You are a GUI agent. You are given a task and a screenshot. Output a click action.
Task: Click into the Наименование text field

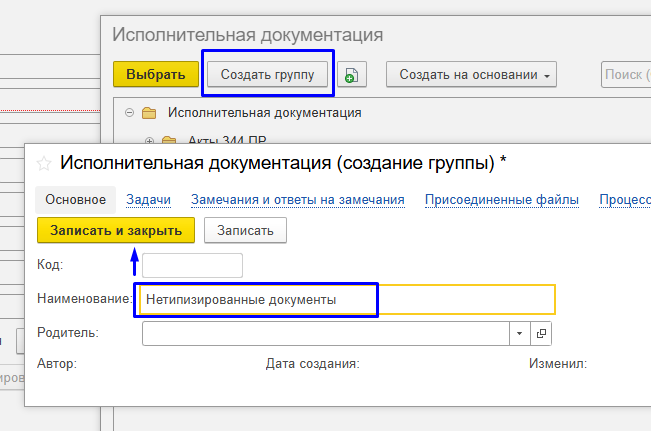coord(345,299)
